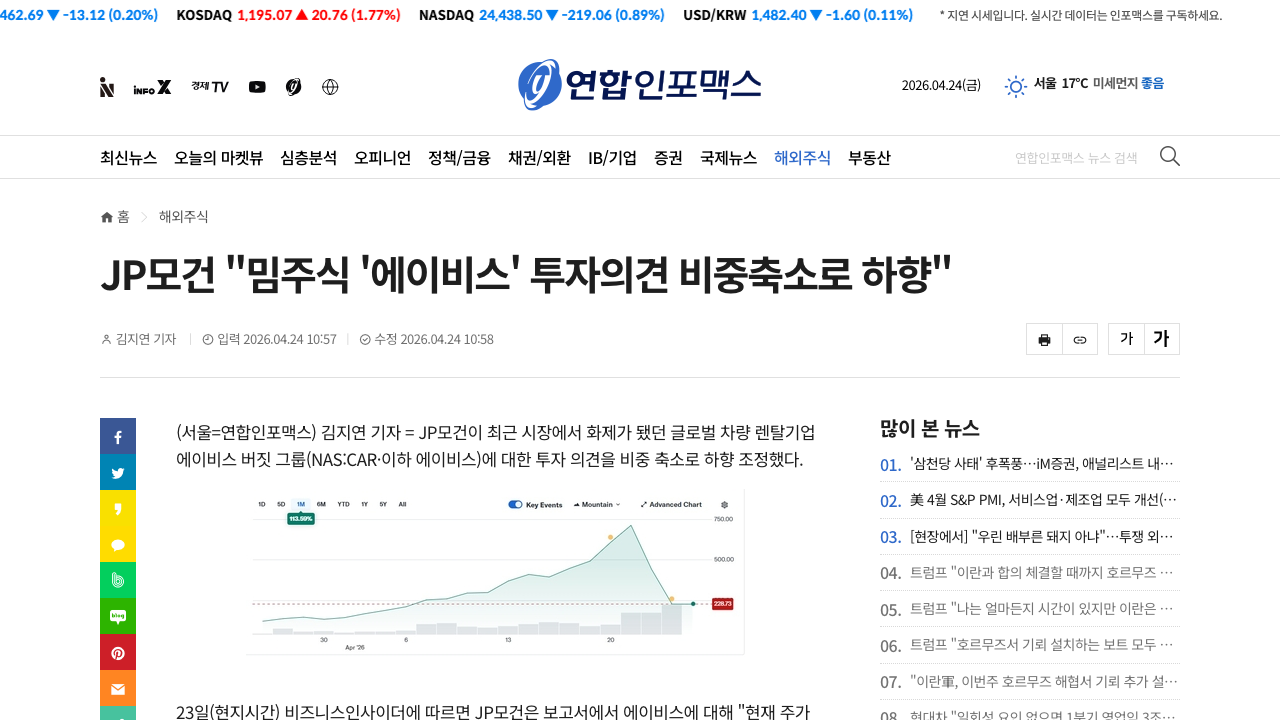The image size is (1280, 720).
Task: Open the 증권 section
Action: click(668, 158)
